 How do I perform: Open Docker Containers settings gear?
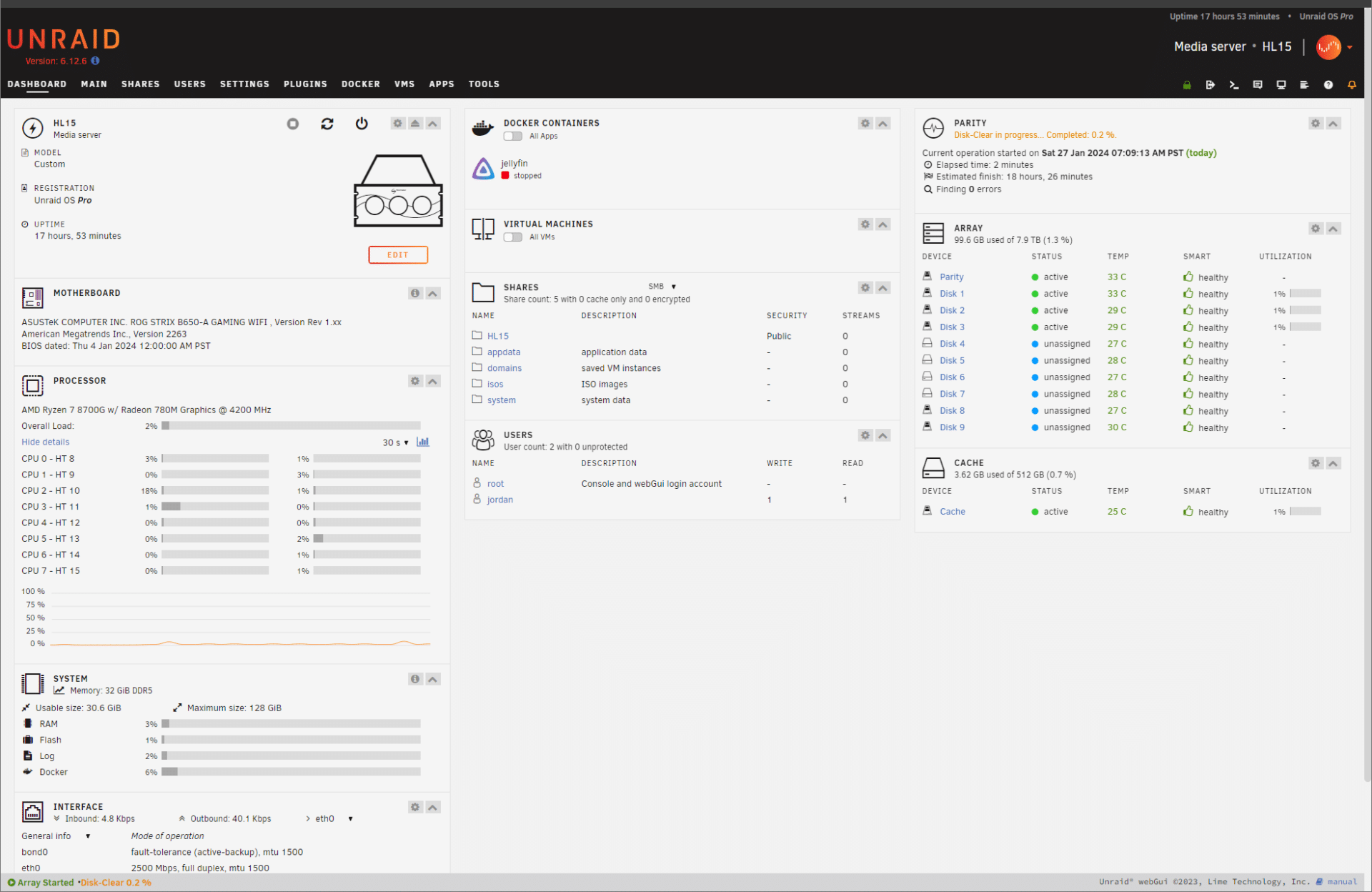865,124
